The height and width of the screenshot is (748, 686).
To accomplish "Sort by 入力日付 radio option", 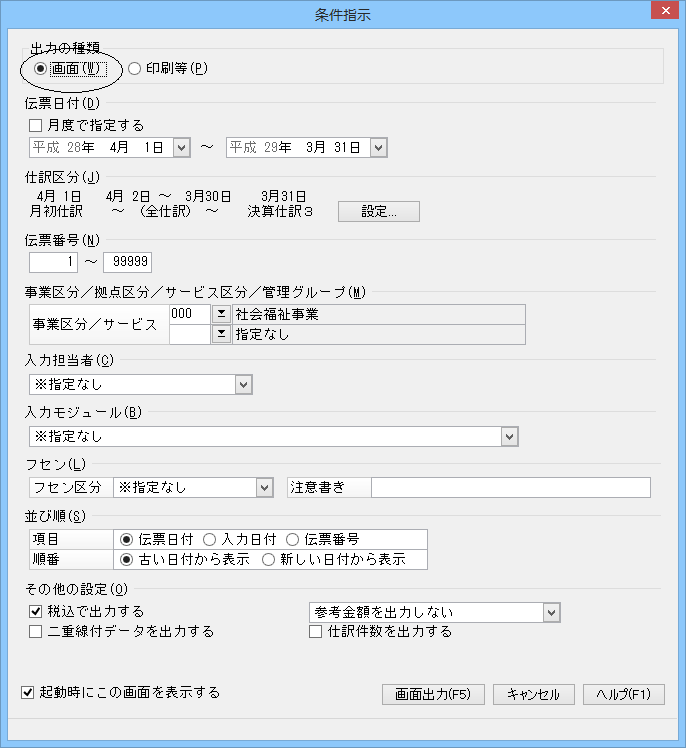I will (x=210, y=540).
